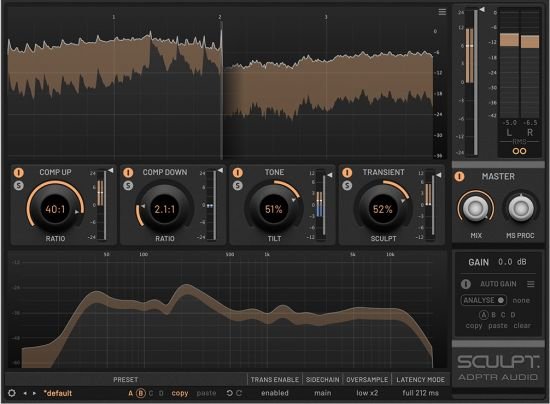The width and height of the screenshot is (550, 404).
Task: Click the TONE meter slider handle
Action: (x=329, y=175)
